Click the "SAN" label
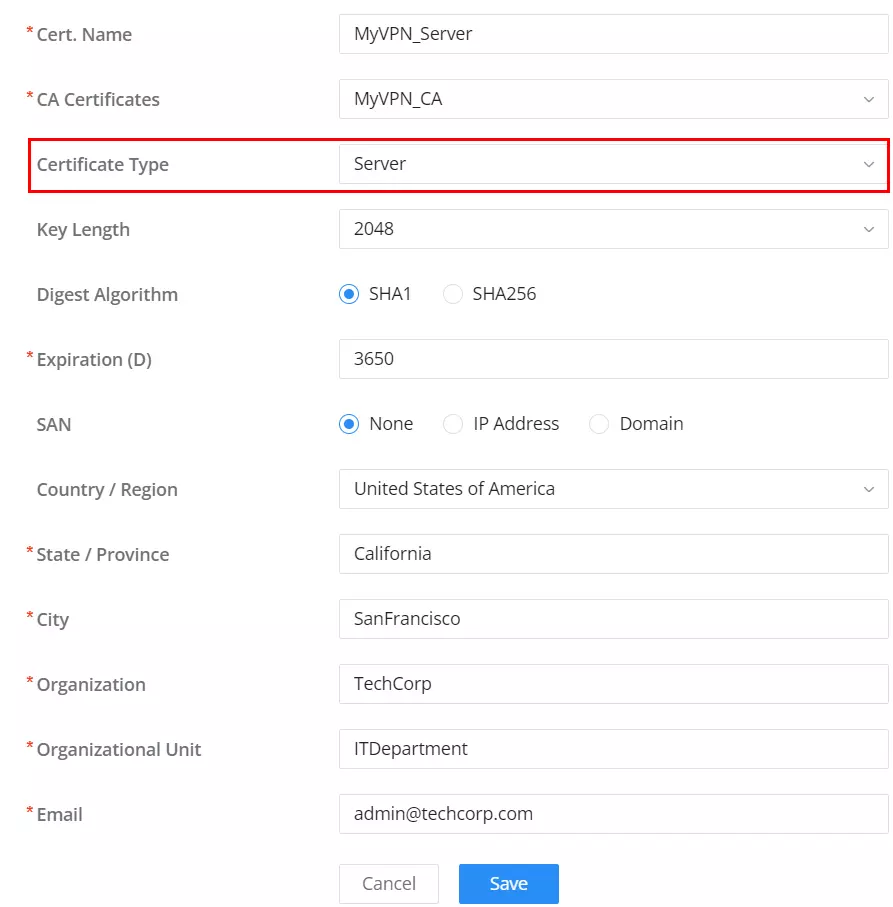 click(54, 425)
